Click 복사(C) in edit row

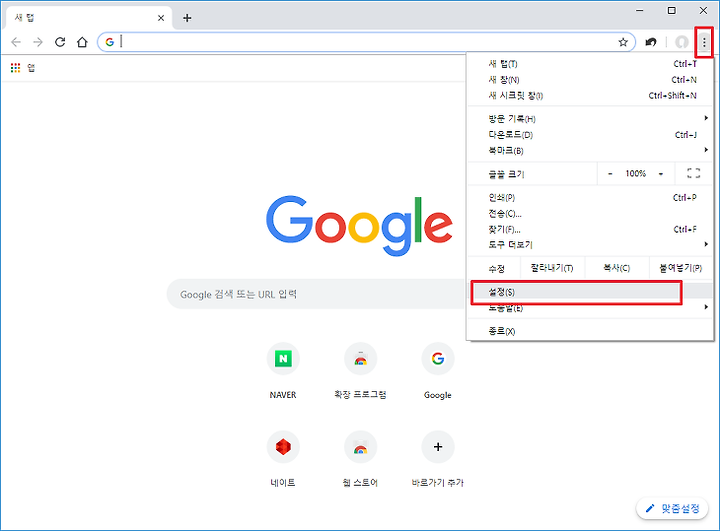pos(616,268)
